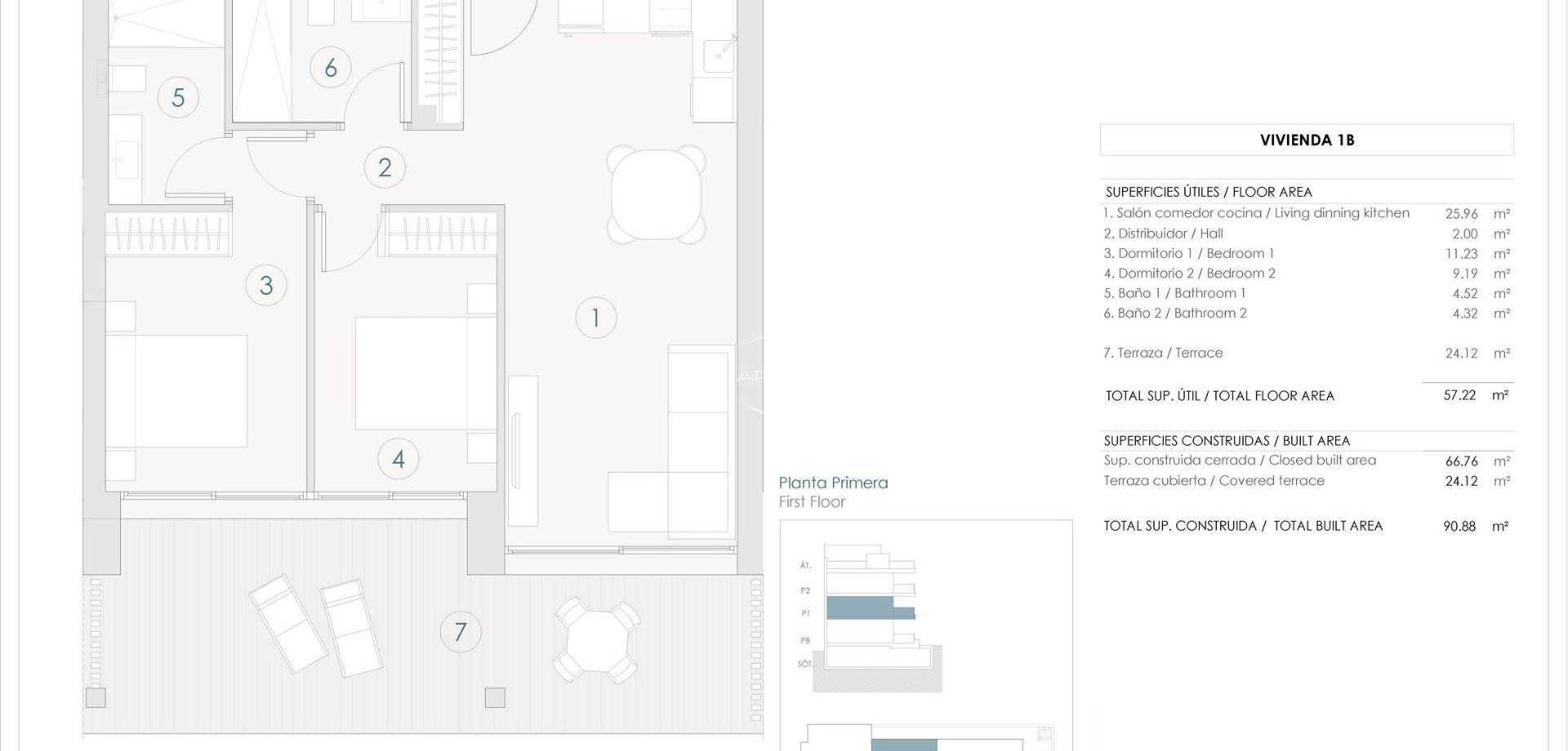This screenshot has width=1568, height=751.
Task: Select terrace circle labeled 7
Action: point(460,631)
